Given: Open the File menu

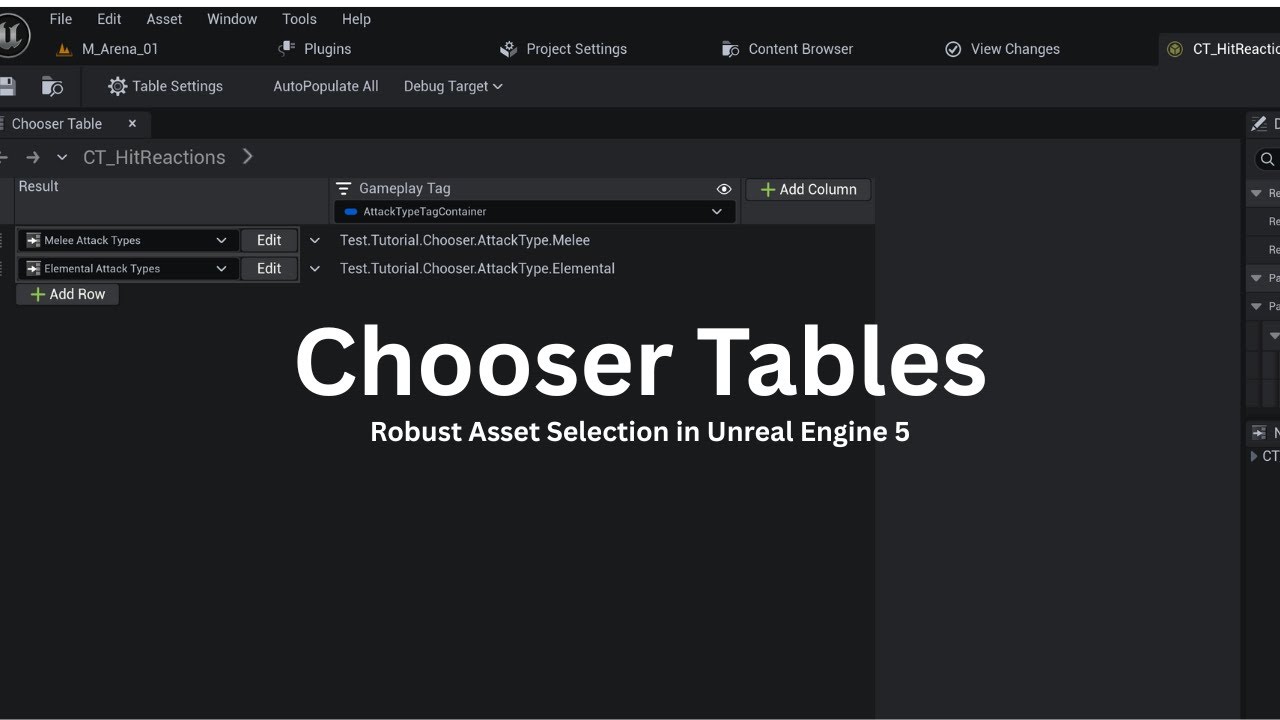Looking at the screenshot, I should (x=61, y=19).
